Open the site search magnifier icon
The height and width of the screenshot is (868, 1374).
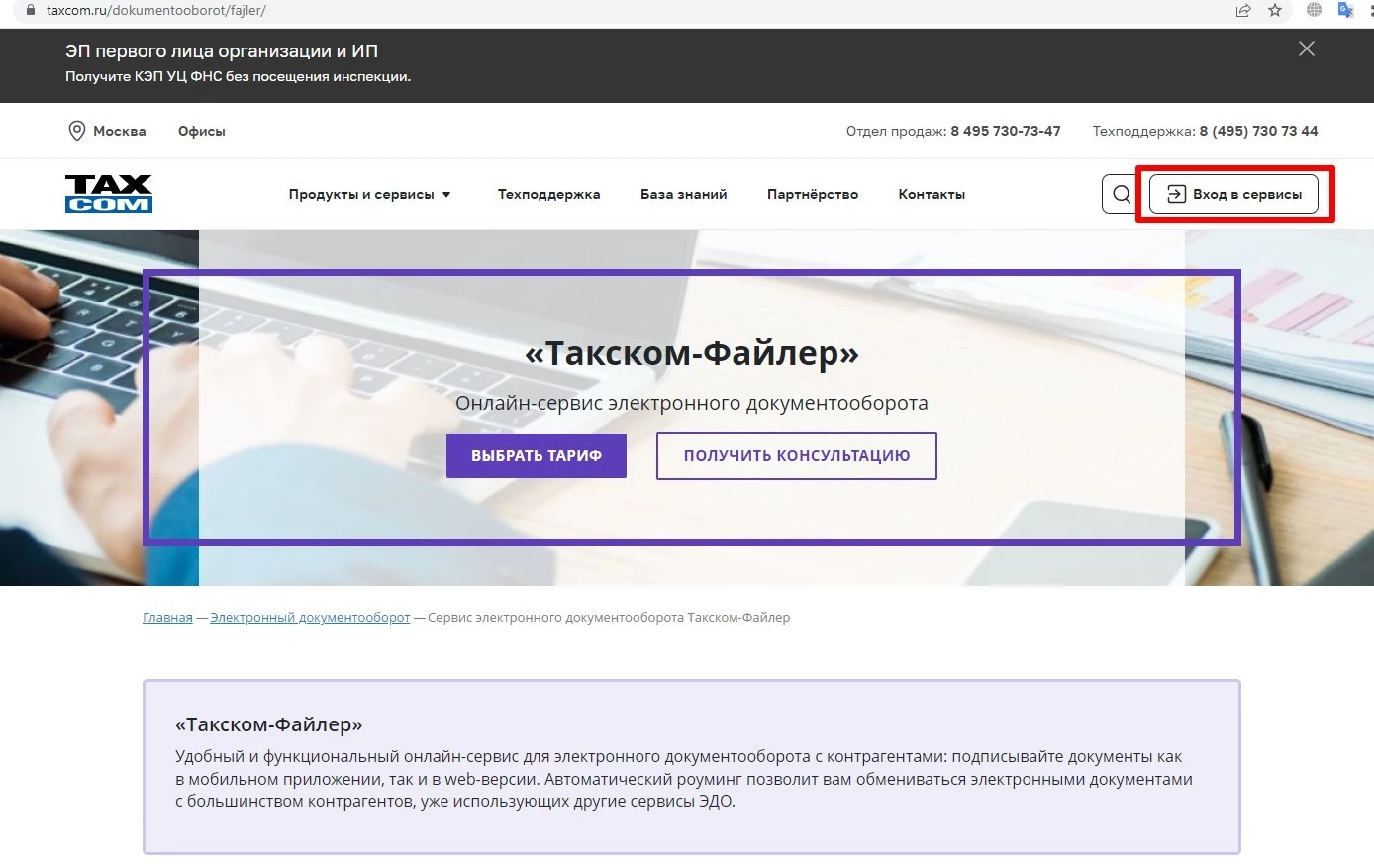(x=1121, y=194)
